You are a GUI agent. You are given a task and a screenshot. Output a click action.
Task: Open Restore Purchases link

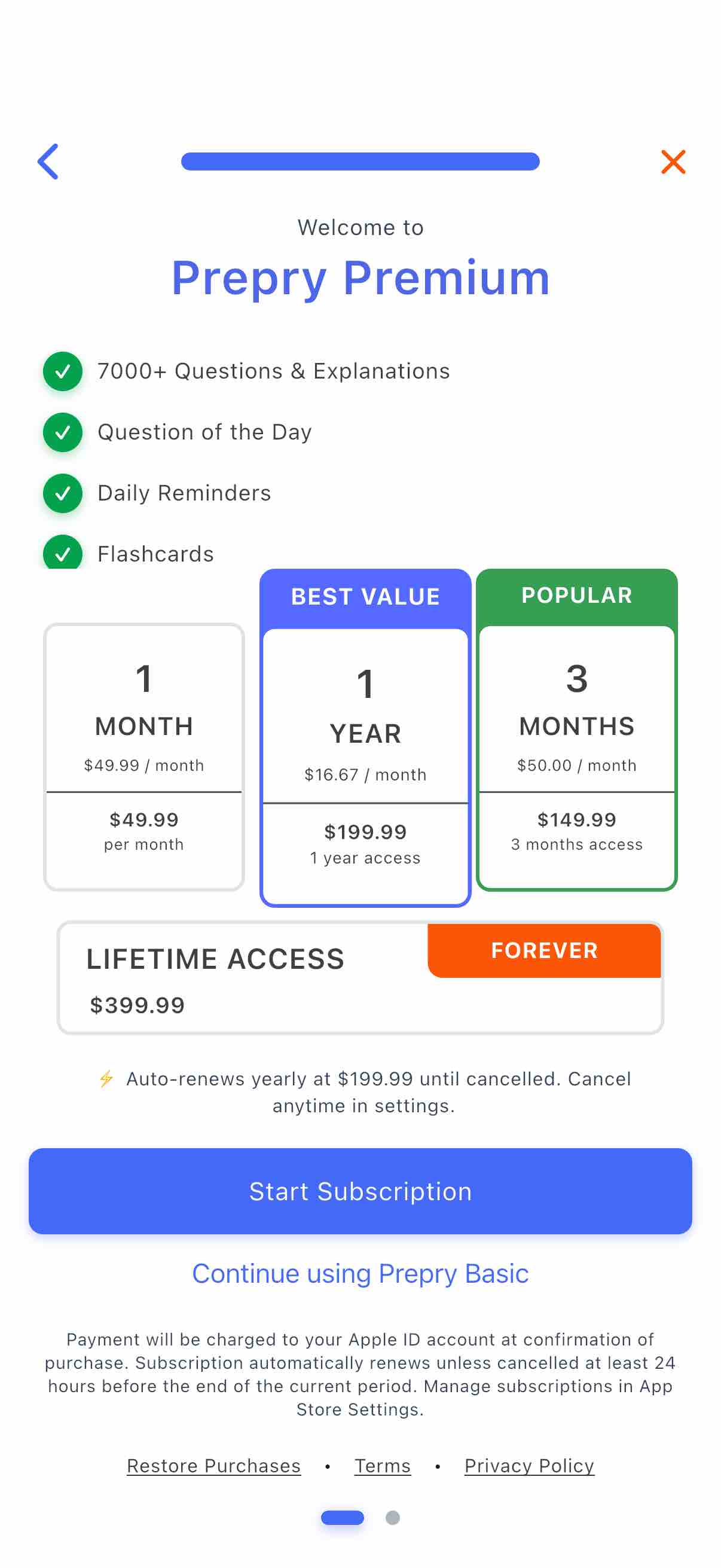(213, 1466)
